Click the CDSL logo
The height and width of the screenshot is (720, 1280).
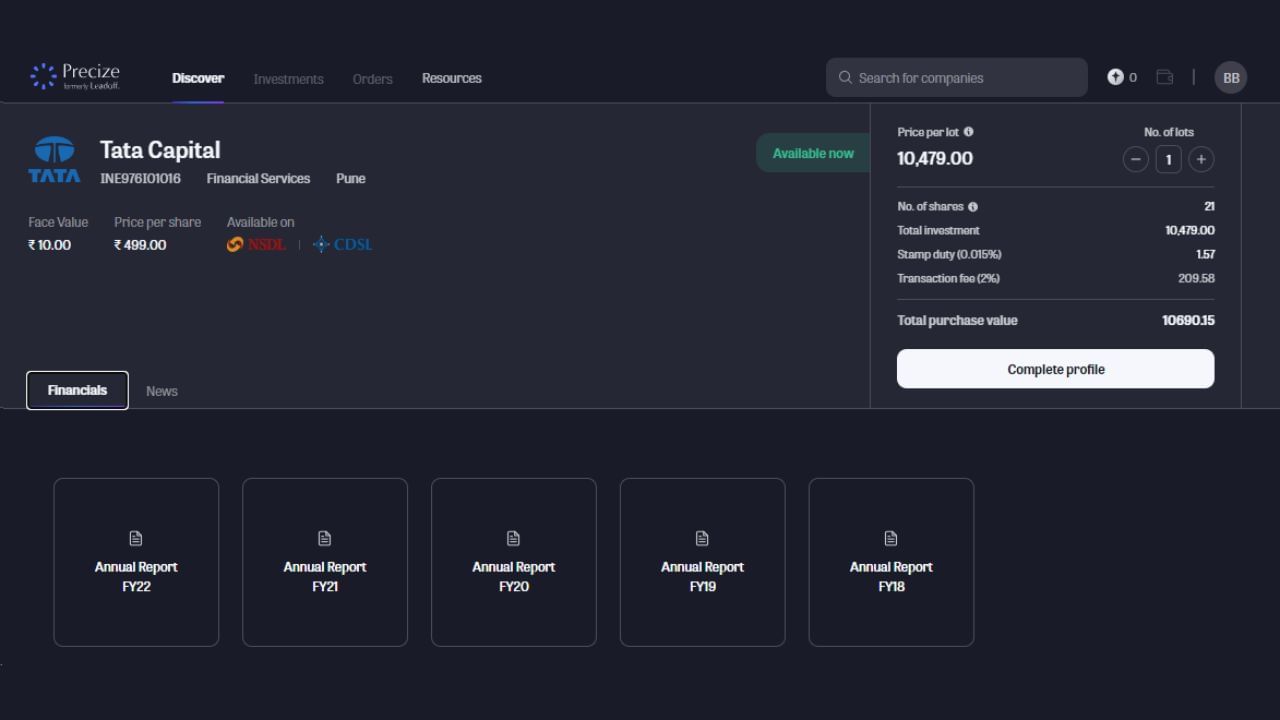pyautogui.click(x=342, y=244)
